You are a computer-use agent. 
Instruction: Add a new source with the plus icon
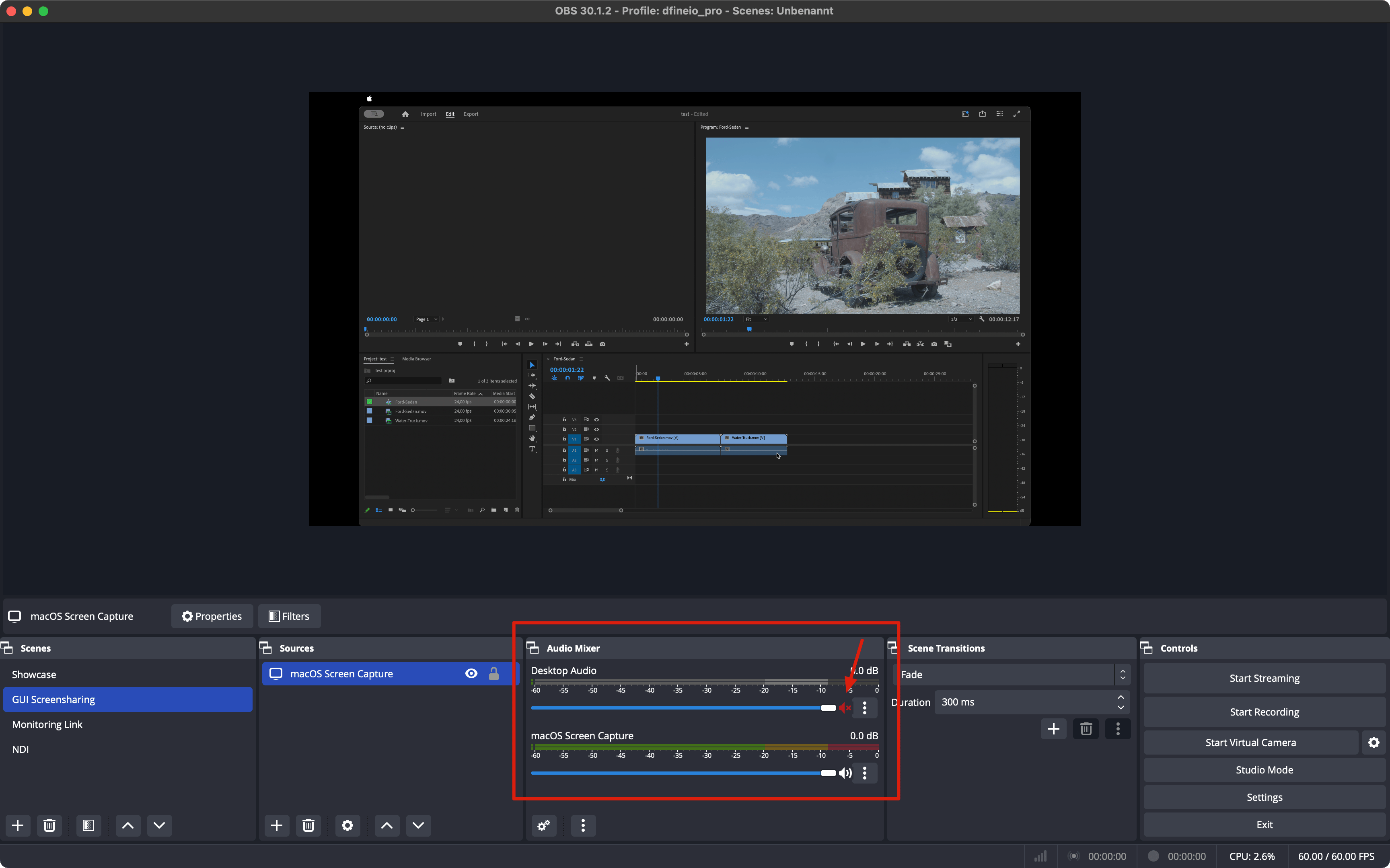[x=277, y=825]
